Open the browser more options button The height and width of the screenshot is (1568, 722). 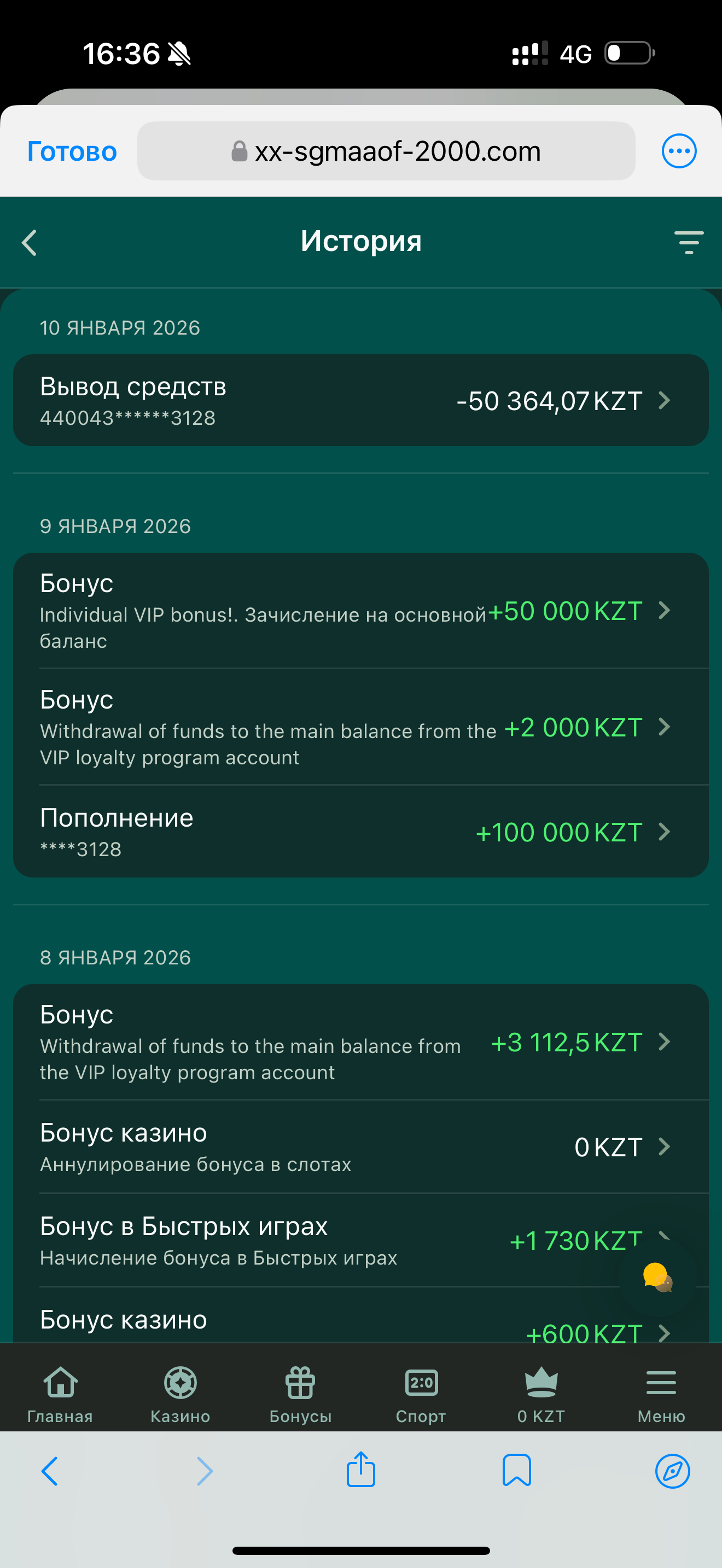click(679, 151)
